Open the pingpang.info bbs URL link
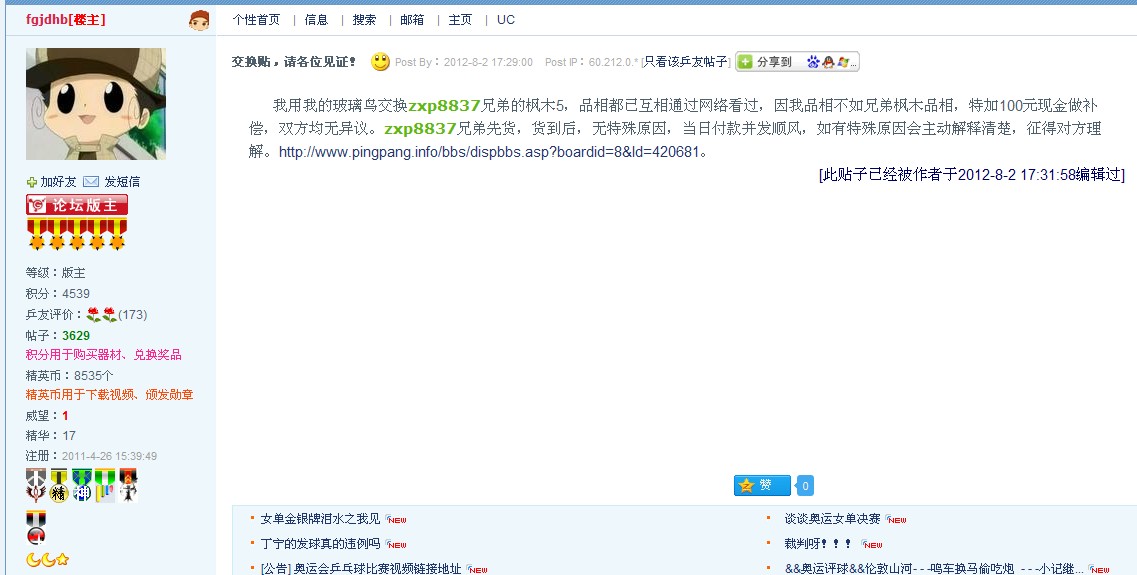This screenshot has height=575, width=1137. pos(489,153)
